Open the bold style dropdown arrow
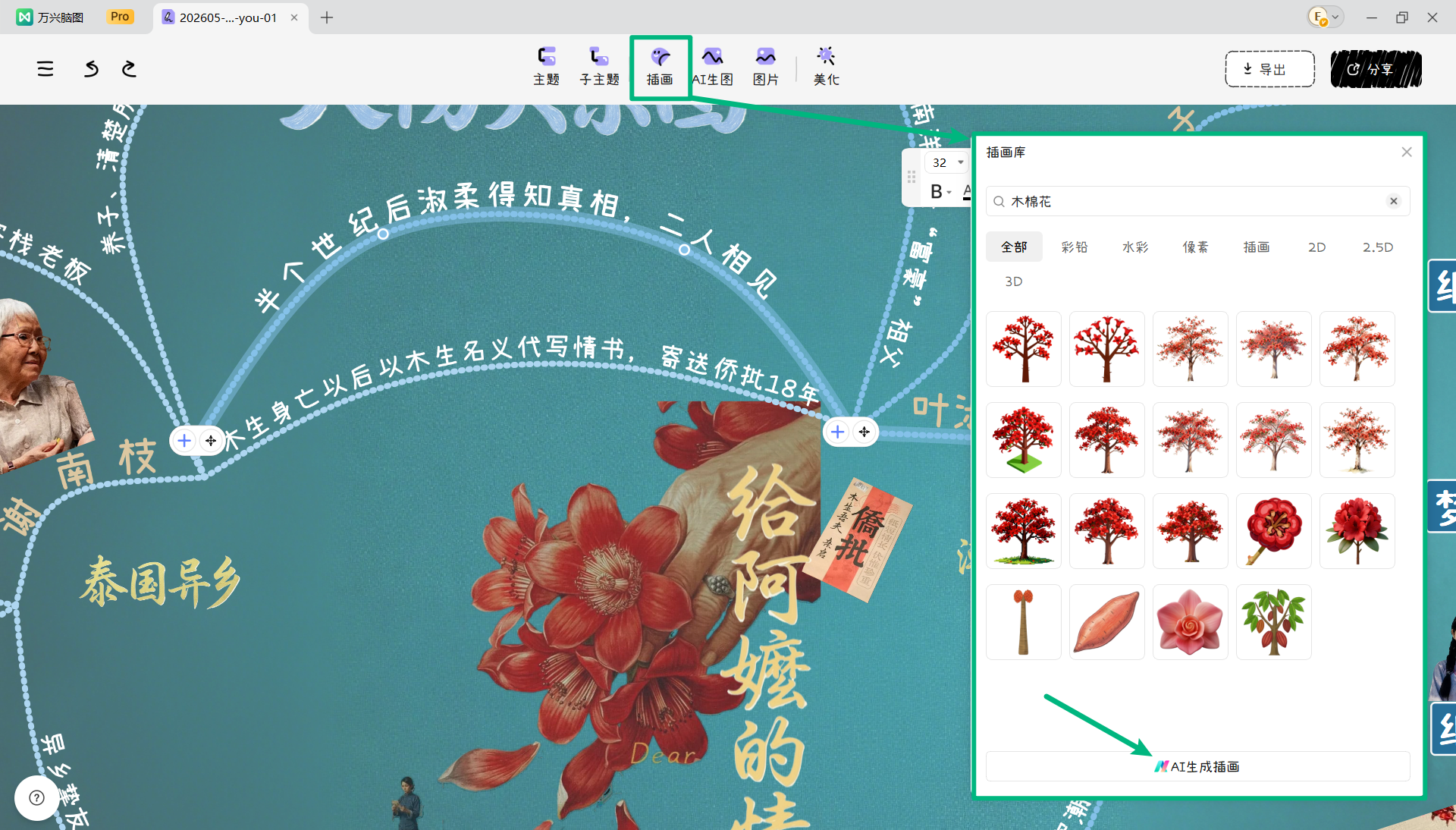This screenshot has height=830, width=1456. (949, 193)
